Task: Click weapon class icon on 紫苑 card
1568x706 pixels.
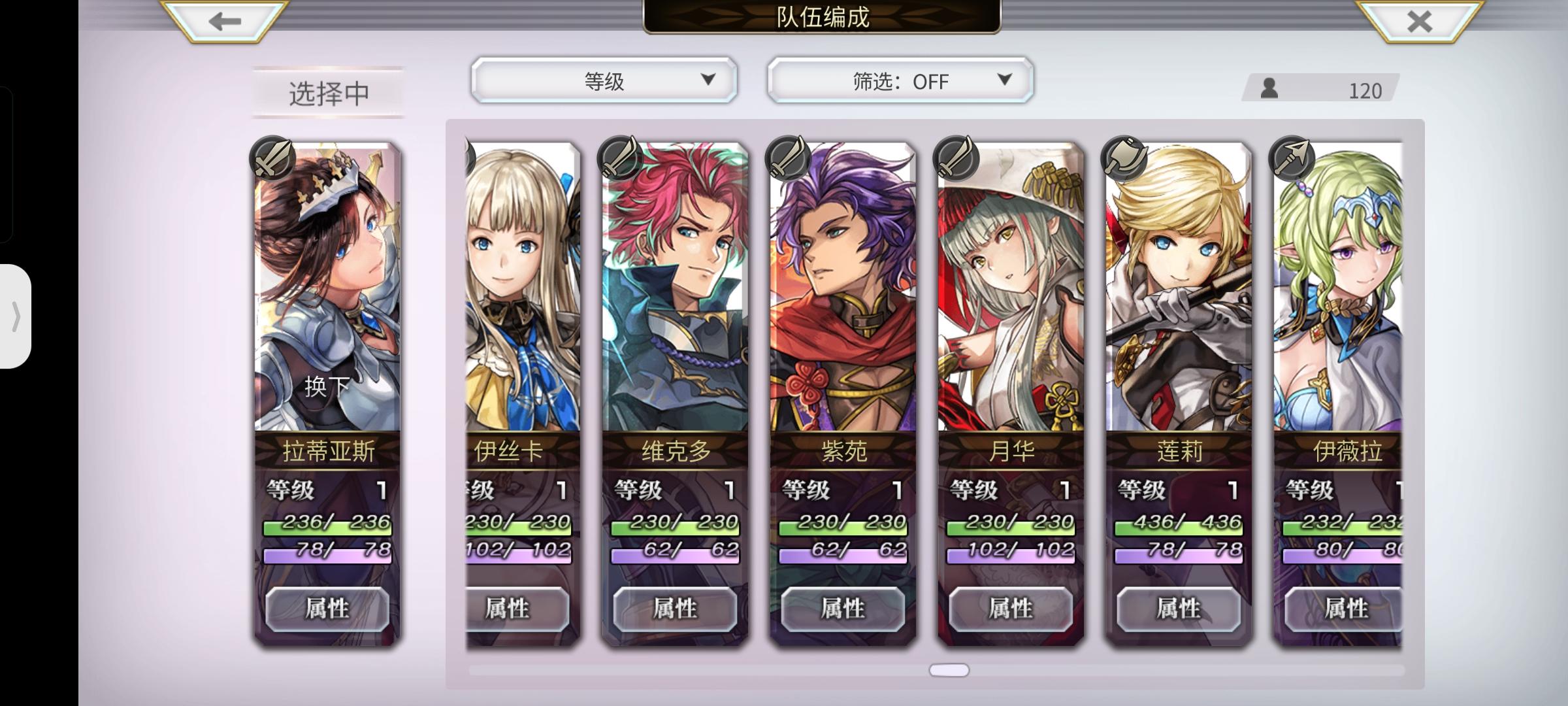Action: [x=788, y=158]
